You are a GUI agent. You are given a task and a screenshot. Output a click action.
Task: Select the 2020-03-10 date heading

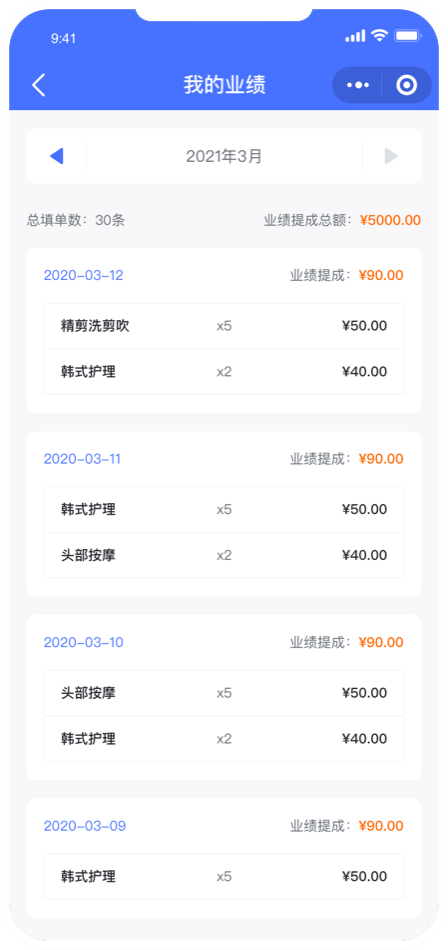84,642
